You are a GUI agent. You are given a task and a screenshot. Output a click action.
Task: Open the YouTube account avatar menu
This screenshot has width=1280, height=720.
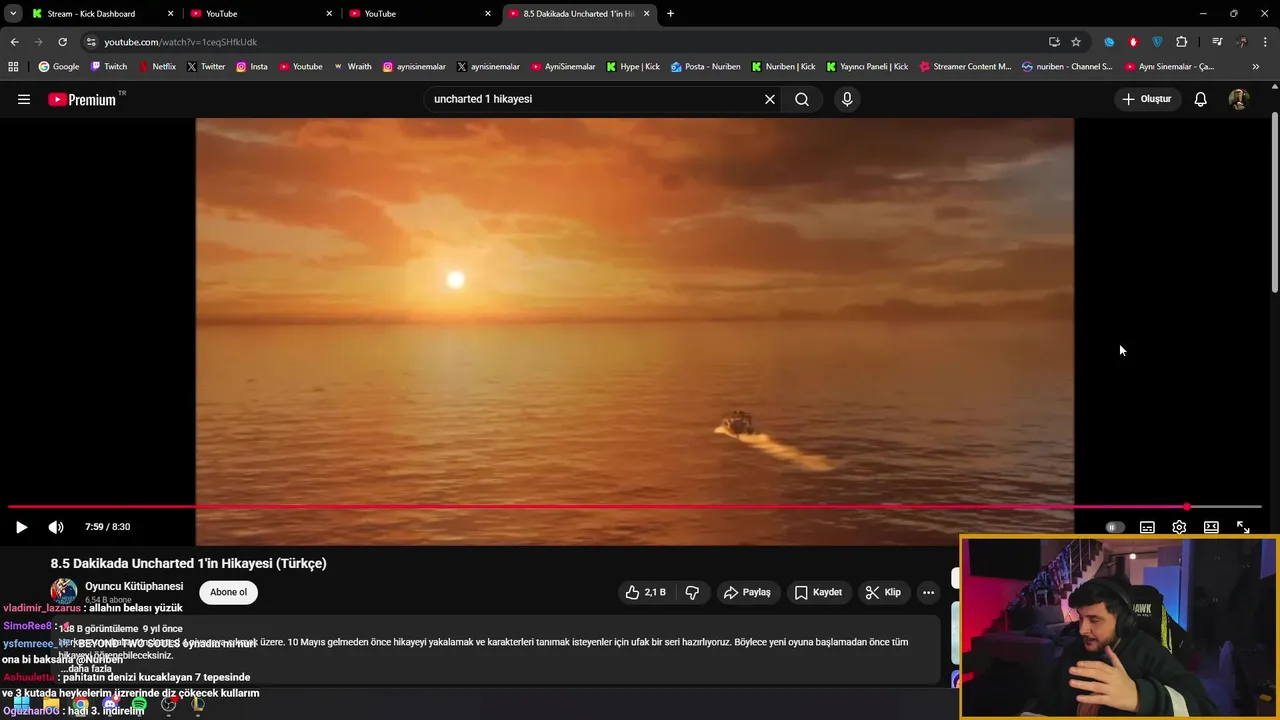coord(1239,99)
